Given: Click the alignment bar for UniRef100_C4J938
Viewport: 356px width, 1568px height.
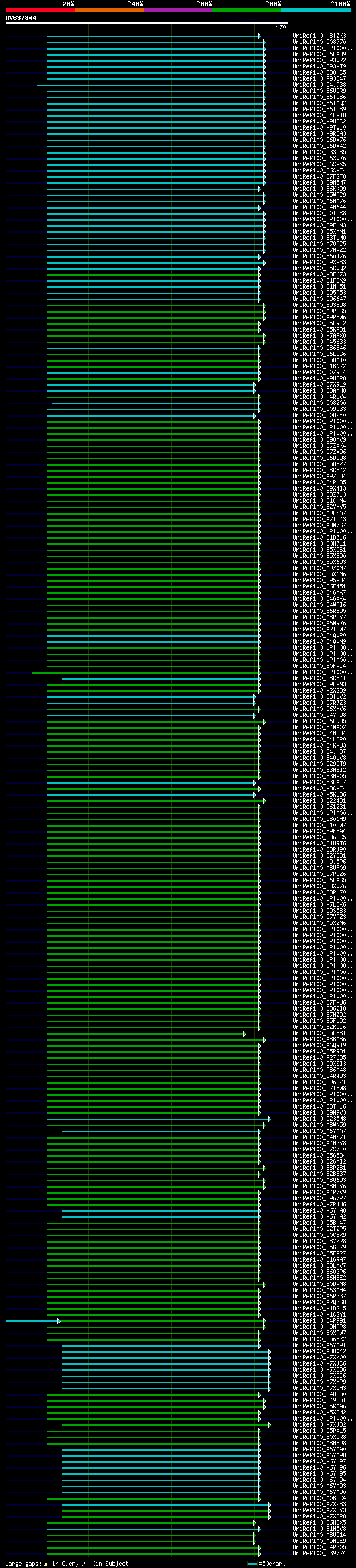Looking at the screenshot, I should coord(151,85).
